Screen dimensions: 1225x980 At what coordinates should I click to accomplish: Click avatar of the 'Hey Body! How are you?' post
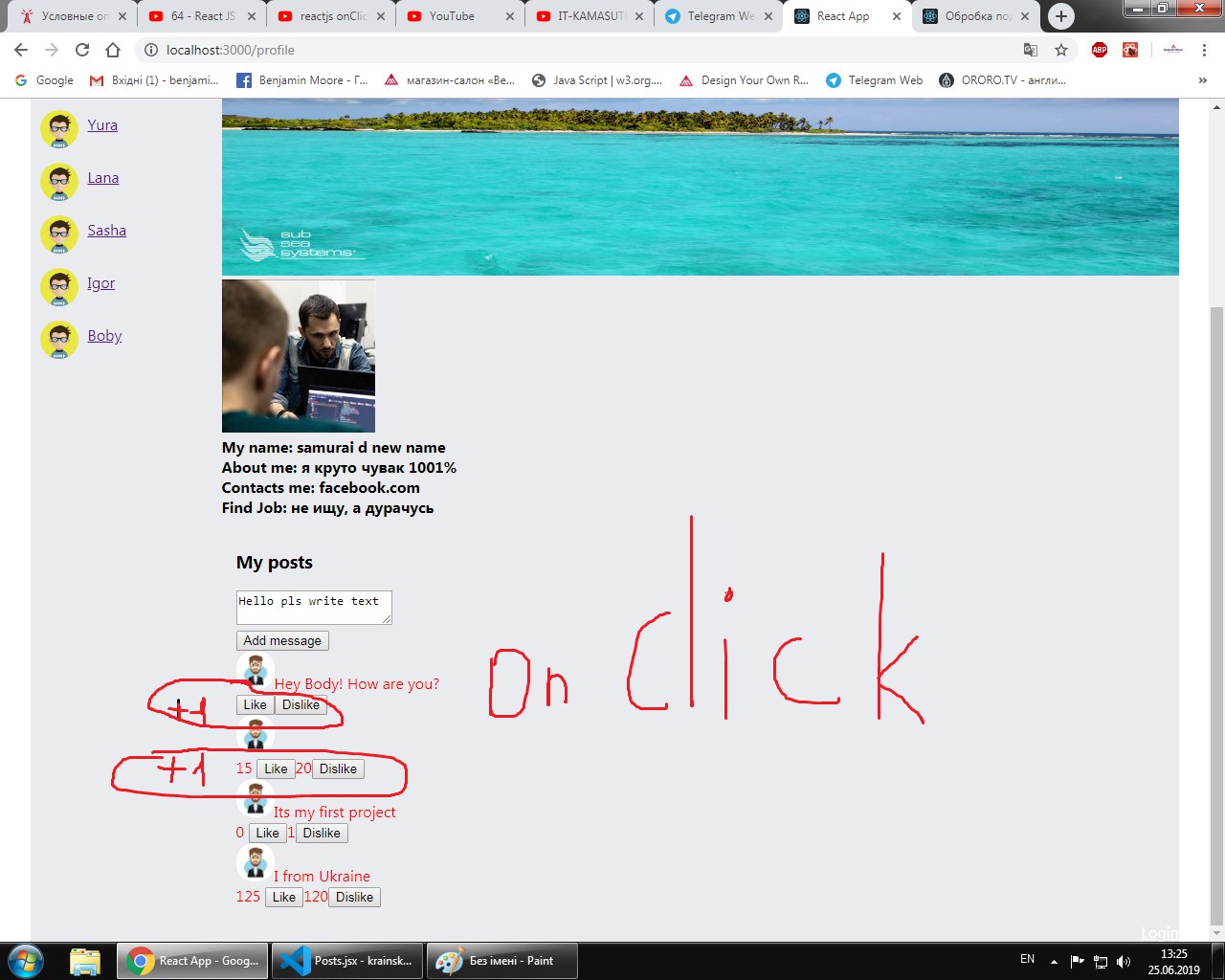[x=255, y=672]
